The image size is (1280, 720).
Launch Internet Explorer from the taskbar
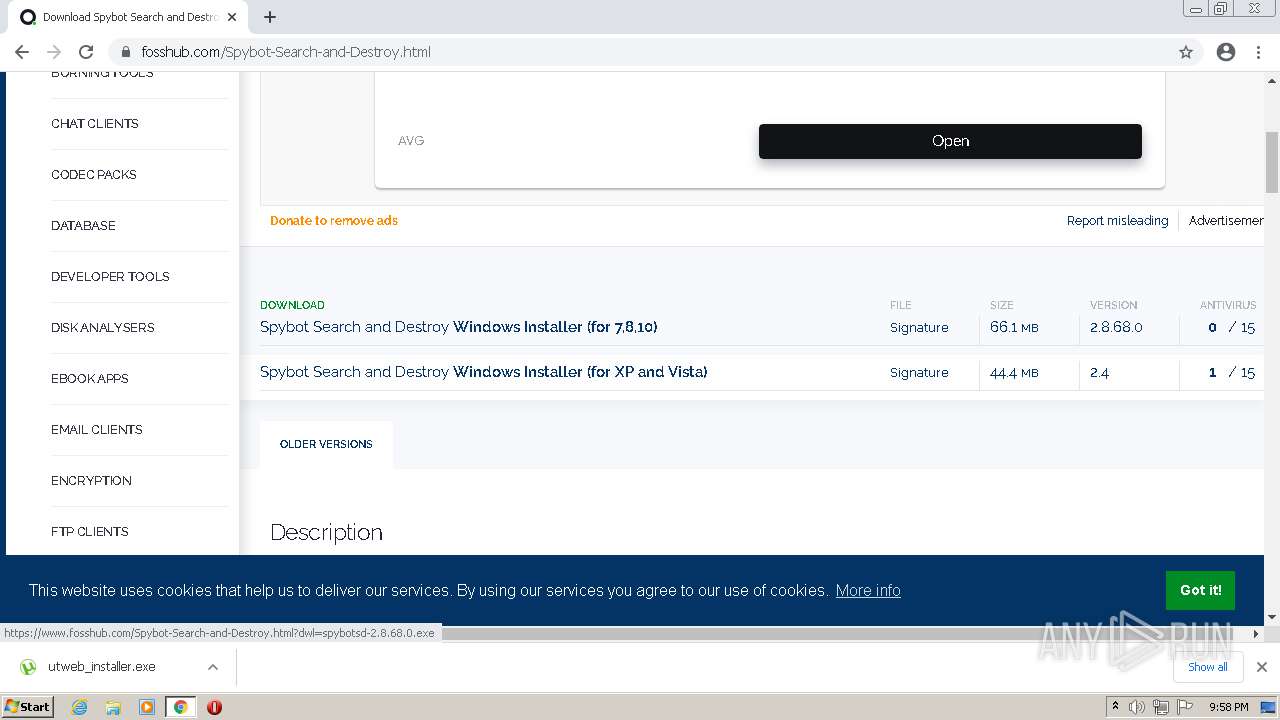(80, 707)
